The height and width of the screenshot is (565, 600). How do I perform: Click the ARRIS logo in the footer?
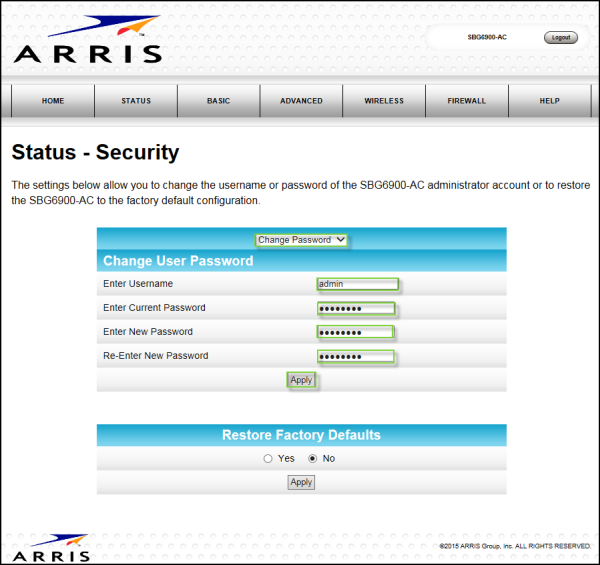tap(52, 547)
